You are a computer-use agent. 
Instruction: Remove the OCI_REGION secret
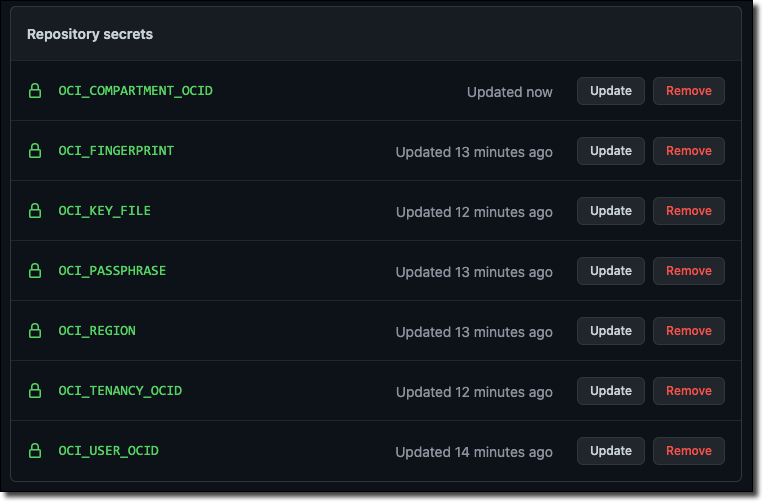pyautogui.click(x=688, y=331)
